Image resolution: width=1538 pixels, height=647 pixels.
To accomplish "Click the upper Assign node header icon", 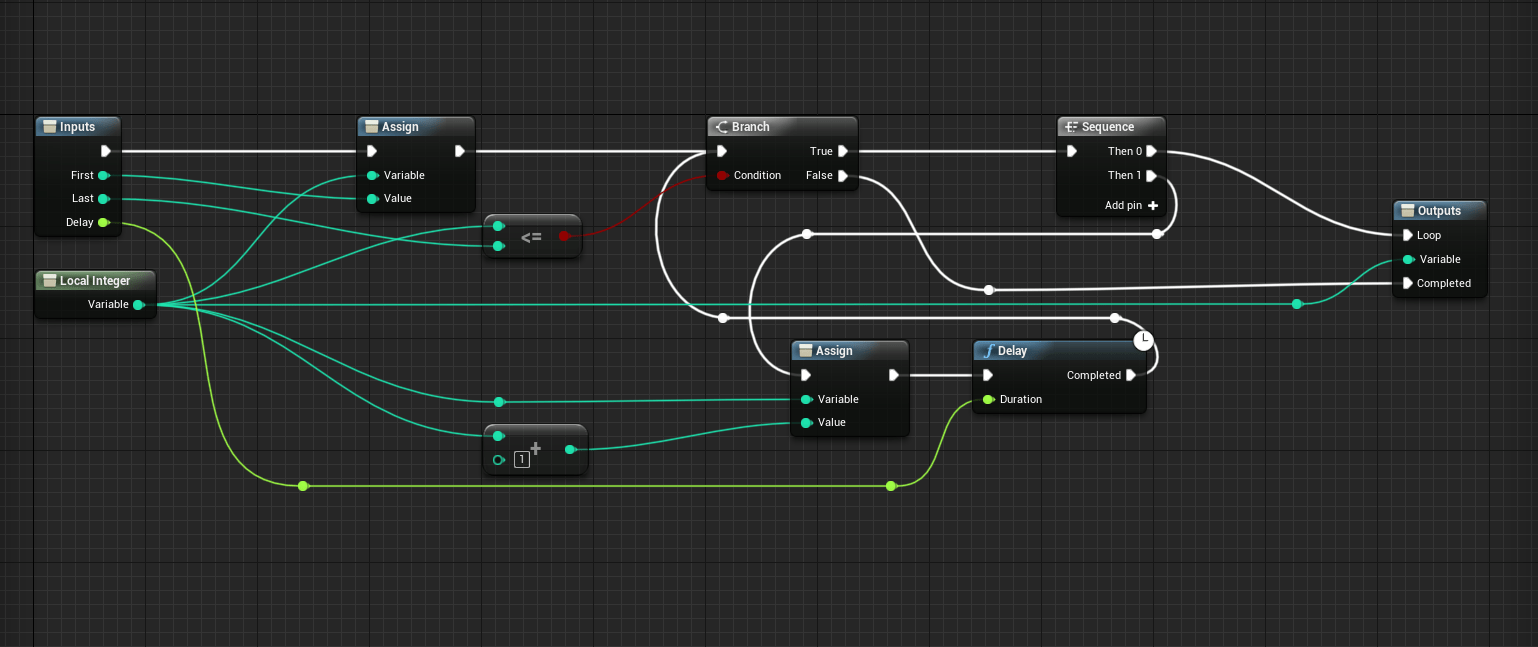I will click(x=371, y=126).
